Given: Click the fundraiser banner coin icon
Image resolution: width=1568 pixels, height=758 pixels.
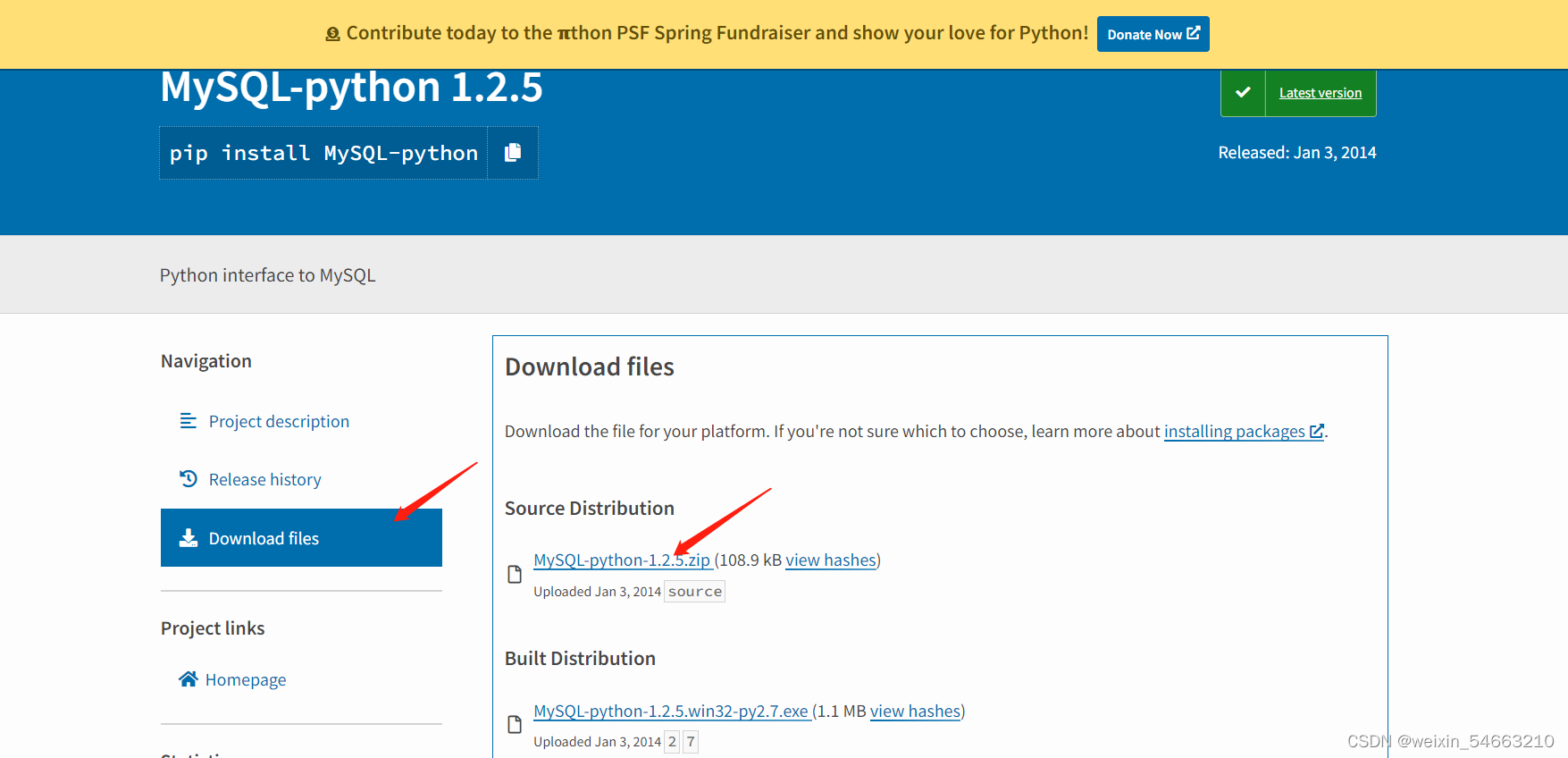Looking at the screenshot, I should [x=332, y=34].
